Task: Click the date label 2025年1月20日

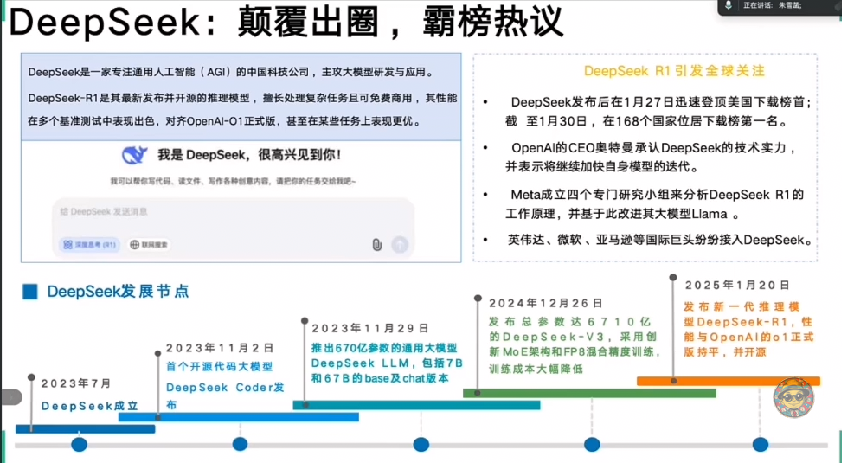Action: point(737,285)
